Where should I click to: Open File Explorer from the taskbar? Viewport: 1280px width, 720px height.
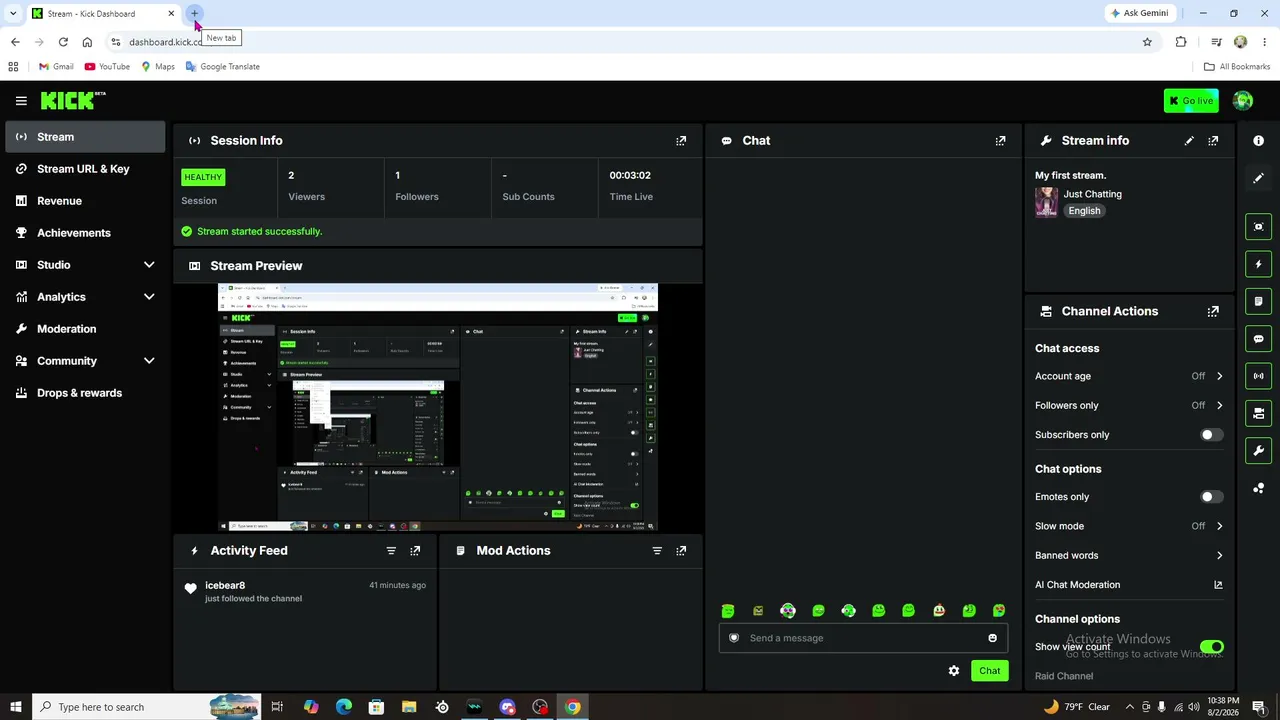click(409, 707)
